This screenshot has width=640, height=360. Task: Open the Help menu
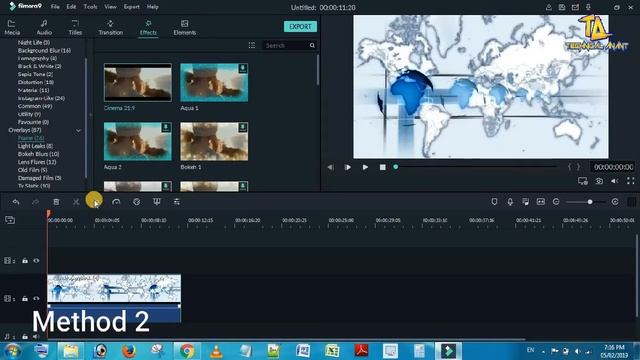click(152, 7)
